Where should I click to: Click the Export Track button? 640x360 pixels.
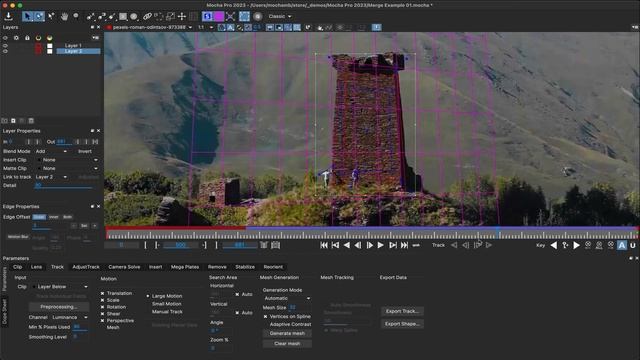pos(402,311)
